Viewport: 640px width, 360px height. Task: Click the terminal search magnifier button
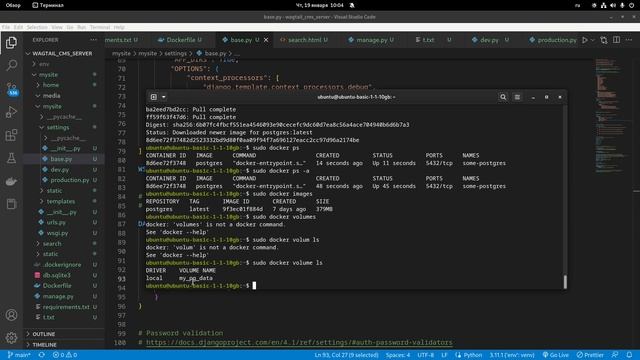[x=503, y=97]
